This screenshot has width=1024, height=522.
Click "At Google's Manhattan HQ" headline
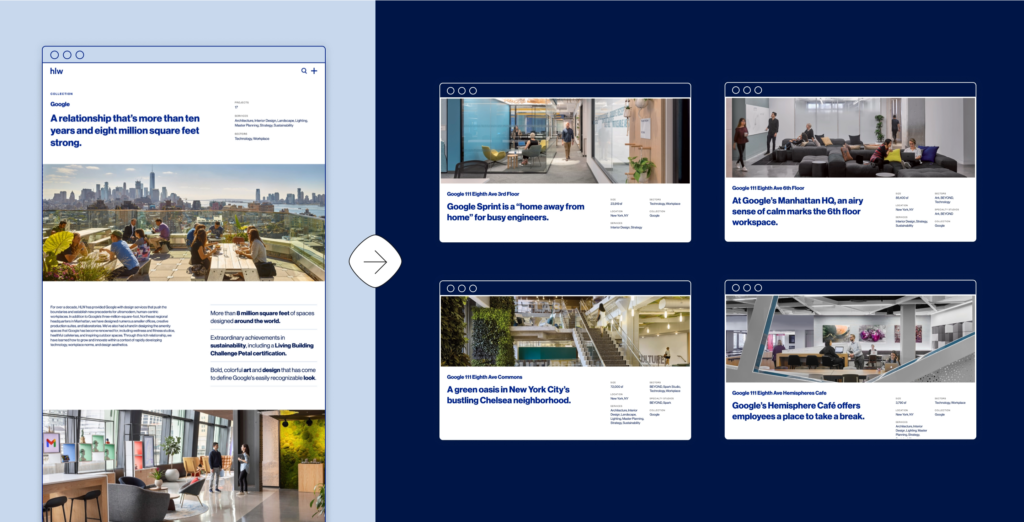(797, 211)
